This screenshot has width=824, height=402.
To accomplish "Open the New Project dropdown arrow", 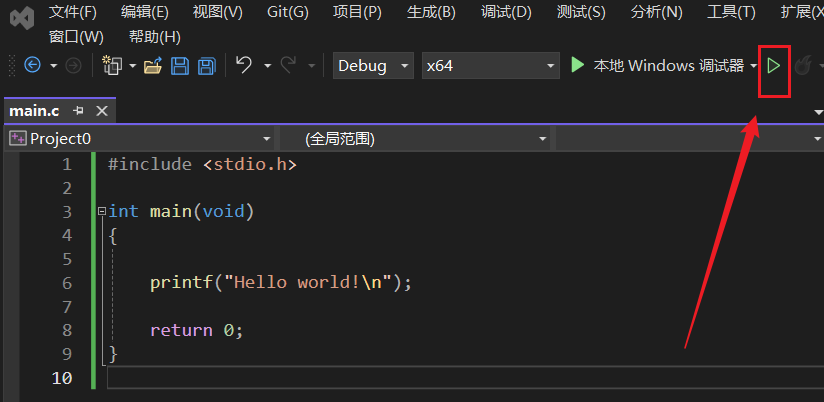I will click(x=132, y=66).
